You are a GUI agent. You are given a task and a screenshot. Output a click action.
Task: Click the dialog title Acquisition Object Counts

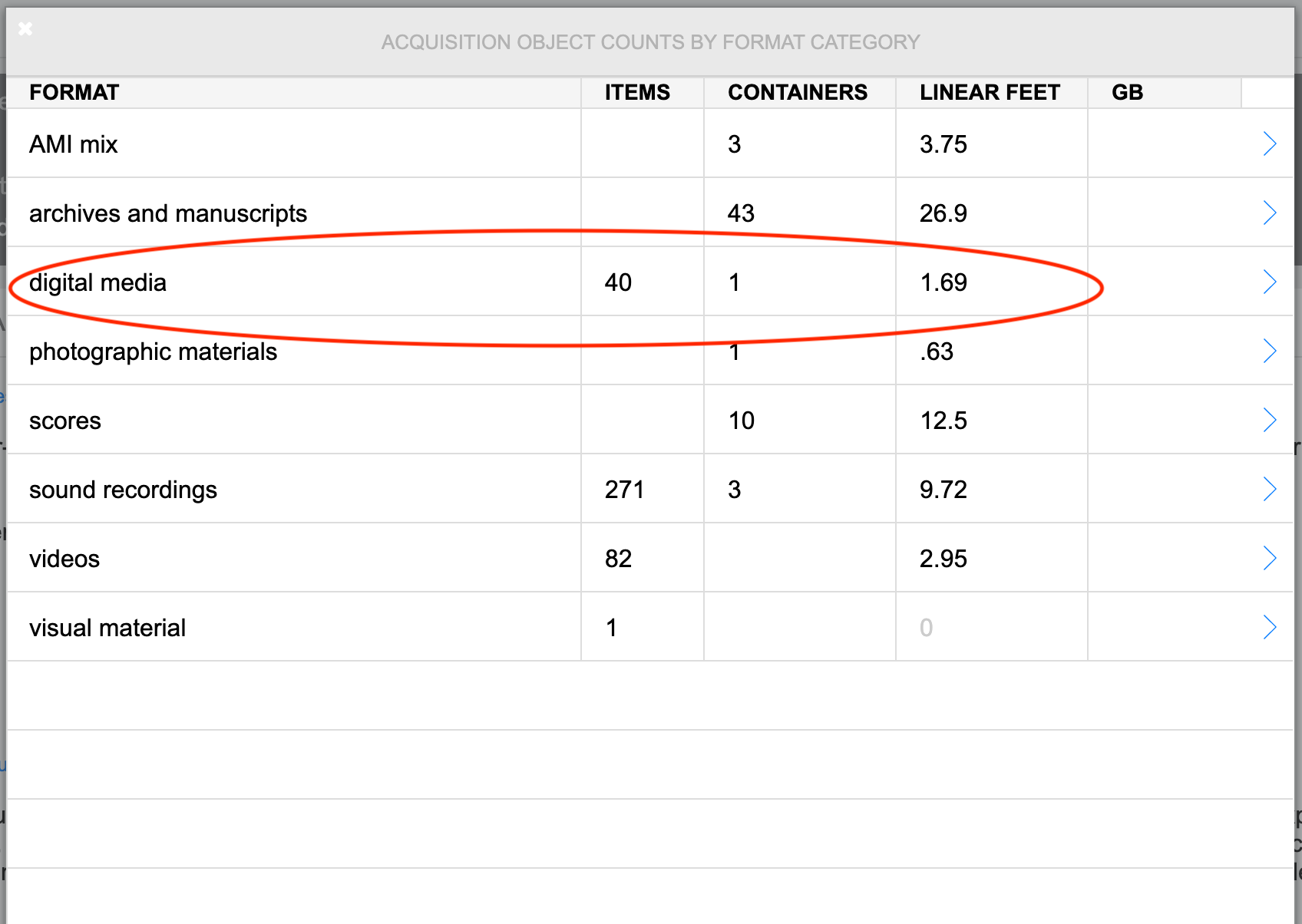click(x=650, y=42)
